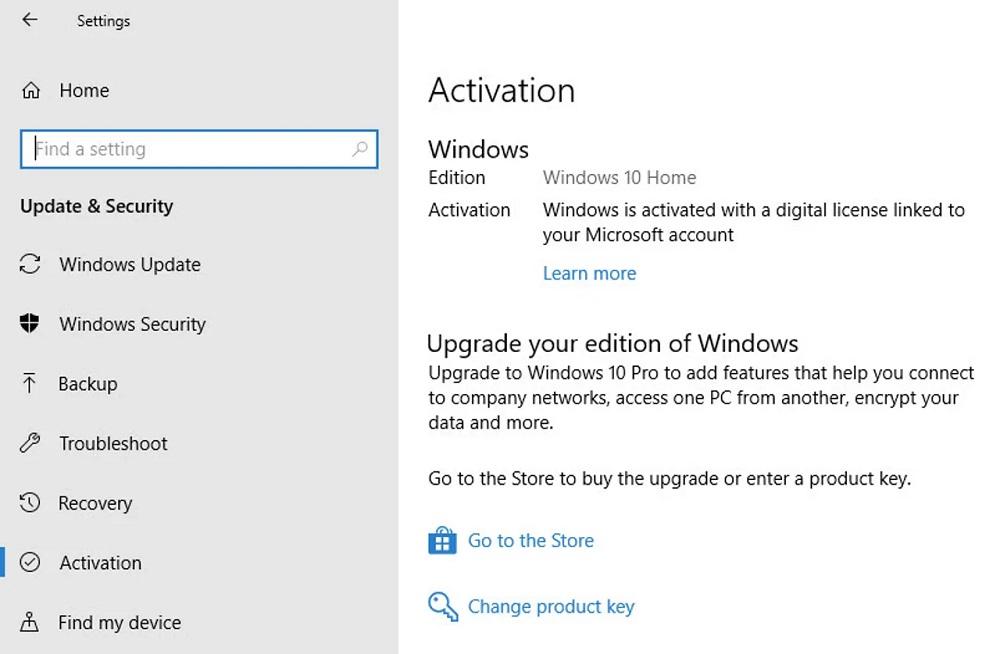Open Windows Update from the sidebar
Image resolution: width=1000 pixels, height=654 pixels.
click(x=130, y=265)
